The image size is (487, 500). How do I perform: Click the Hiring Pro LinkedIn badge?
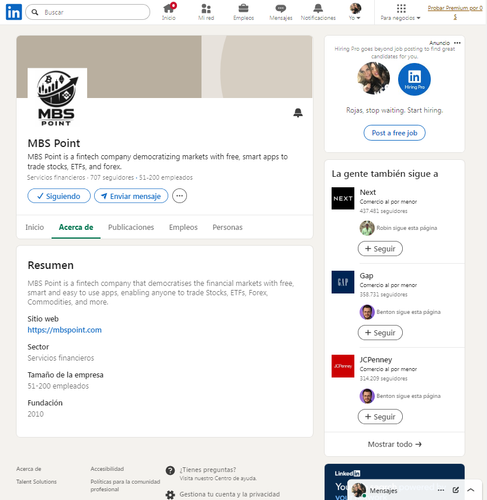[414, 79]
